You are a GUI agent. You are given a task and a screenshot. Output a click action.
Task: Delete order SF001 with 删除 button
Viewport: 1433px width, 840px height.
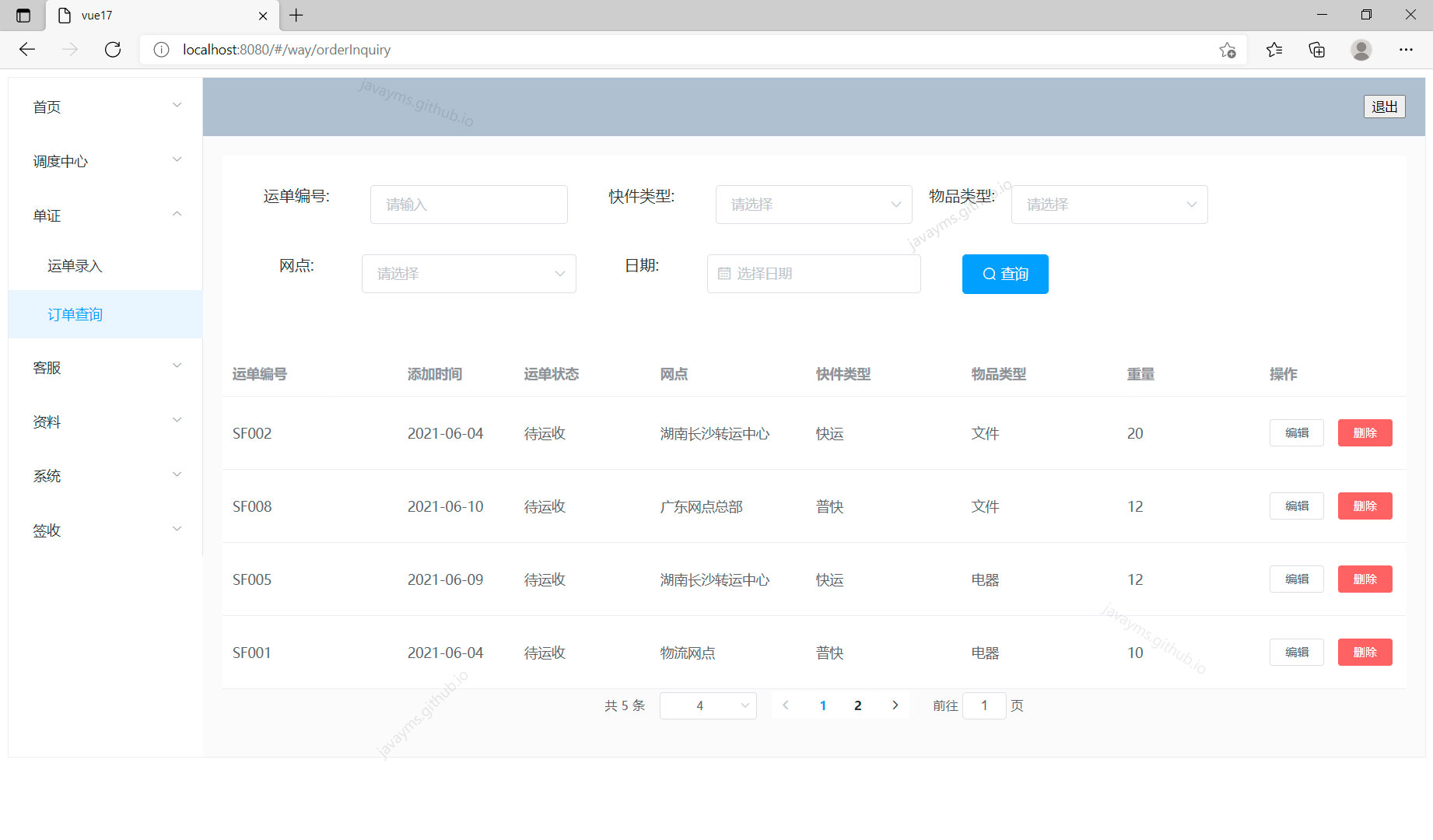1365,653
